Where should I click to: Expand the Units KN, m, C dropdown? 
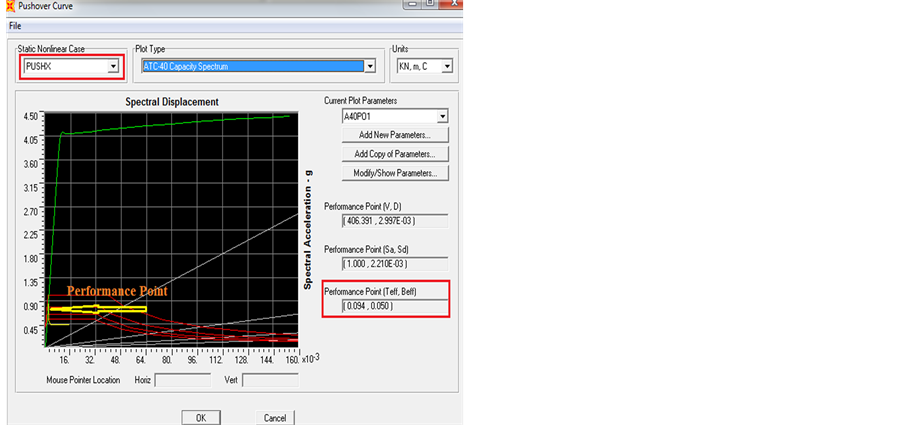tap(446, 67)
